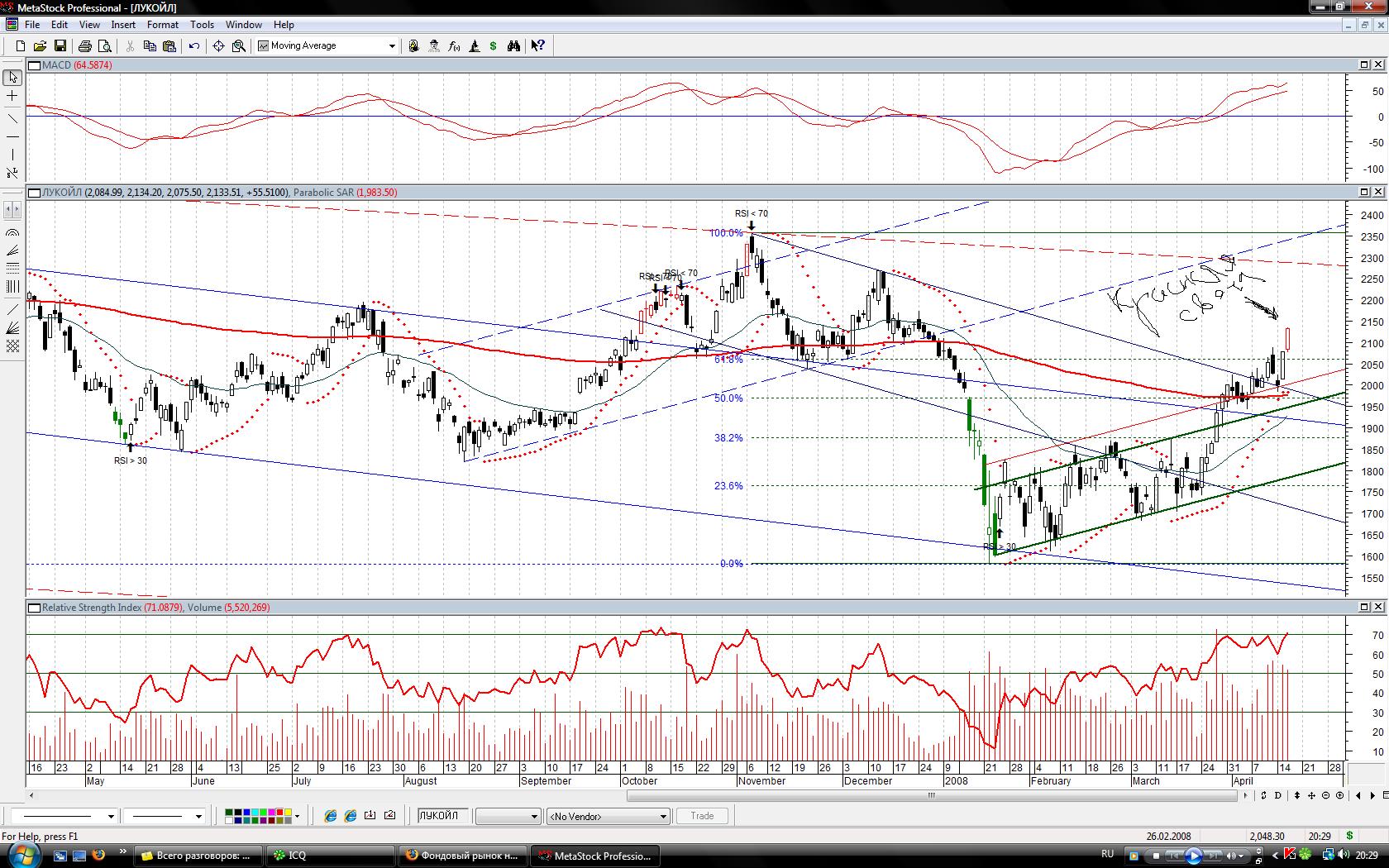Image resolution: width=1389 pixels, height=868 pixels.
Task: Open the Window menu
Action: pyautogui.click(x=244, y=25)
